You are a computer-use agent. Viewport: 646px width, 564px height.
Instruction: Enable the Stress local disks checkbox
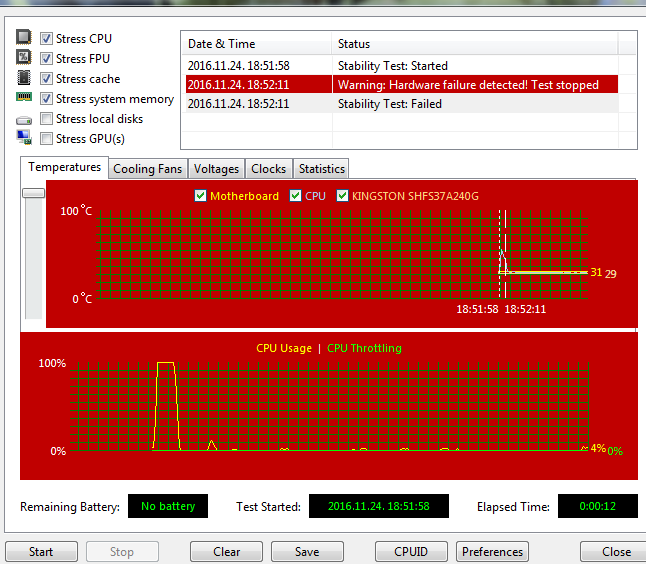[x=46, y=119]
